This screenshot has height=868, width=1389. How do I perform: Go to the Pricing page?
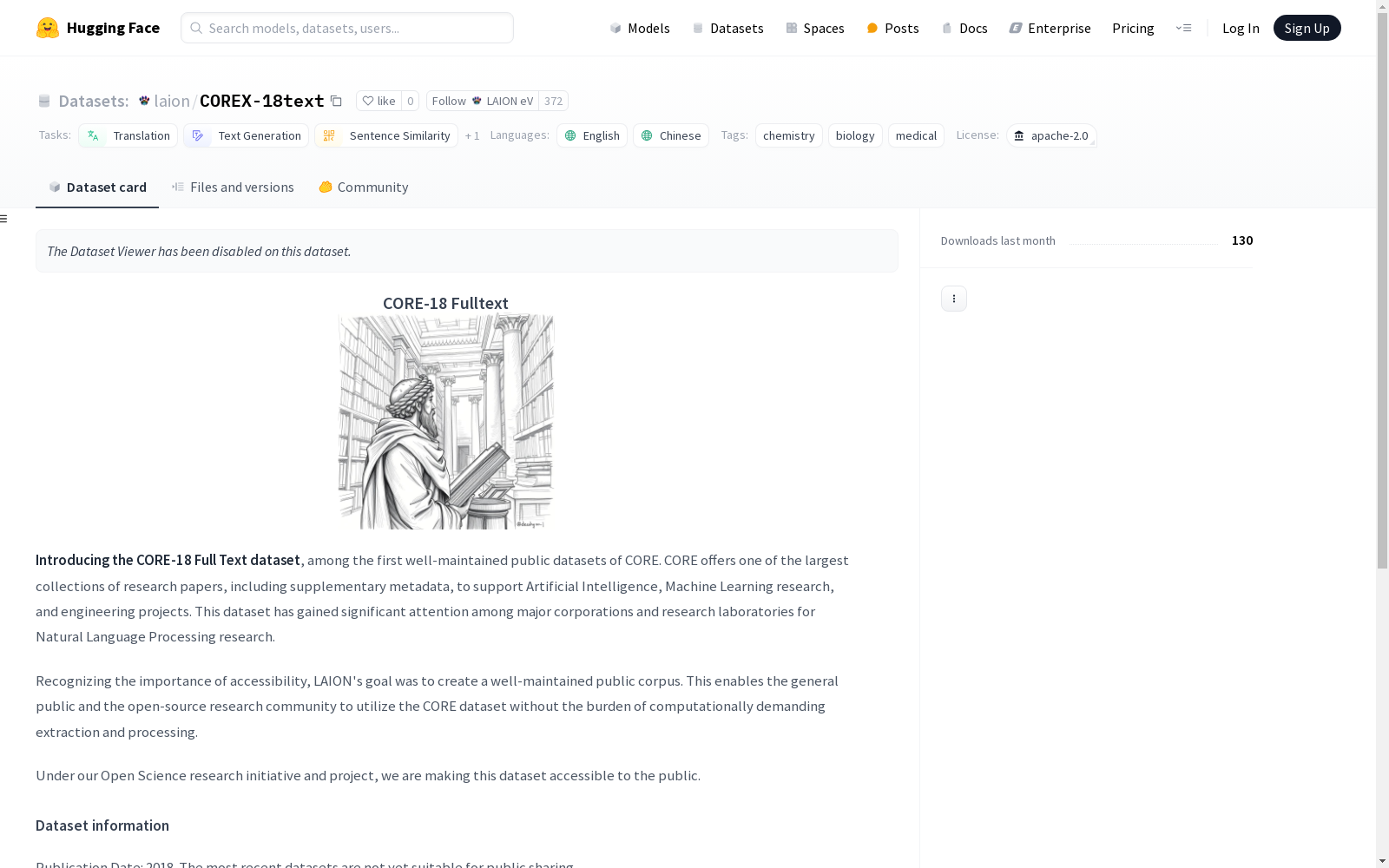click(x=1133, y=28)
